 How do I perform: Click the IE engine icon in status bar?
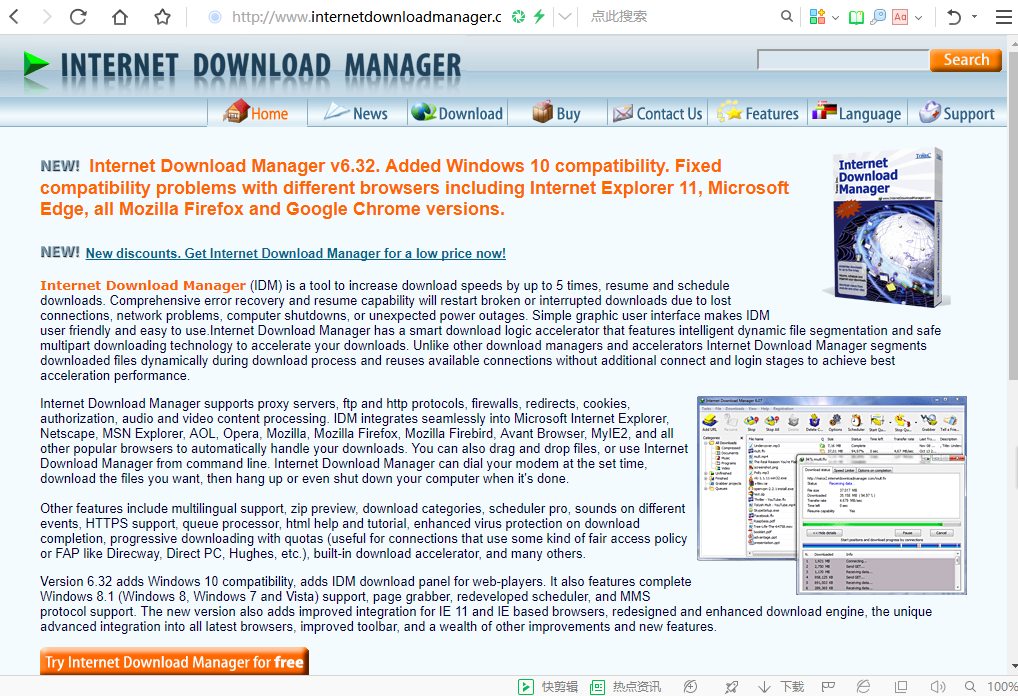(x=863, y=687)
